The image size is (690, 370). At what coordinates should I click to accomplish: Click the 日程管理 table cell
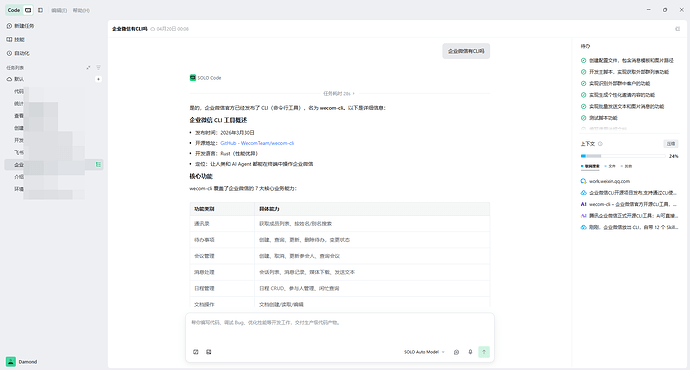[222, 289]
